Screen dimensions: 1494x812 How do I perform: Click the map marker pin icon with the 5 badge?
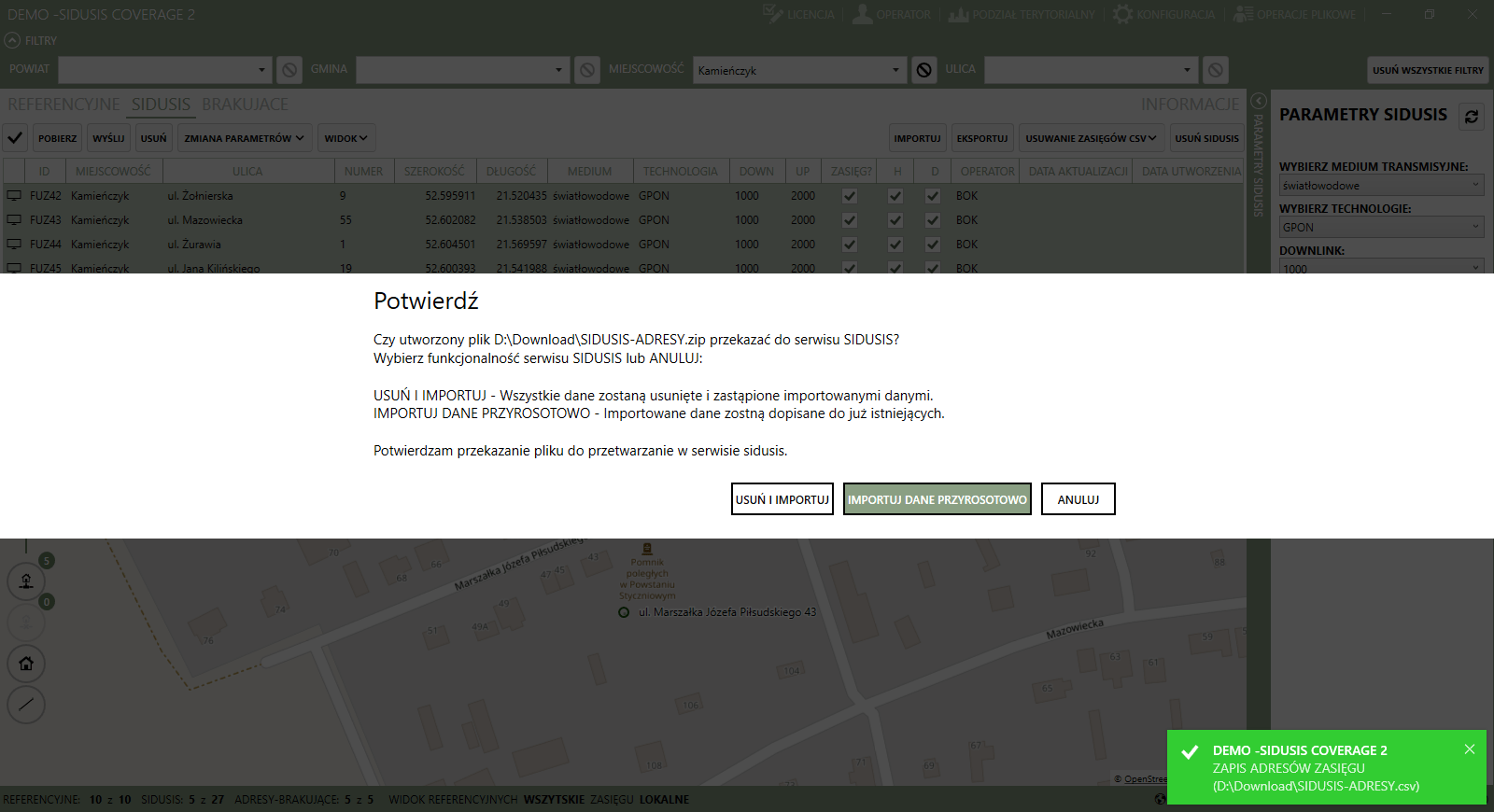click(26, 581)
